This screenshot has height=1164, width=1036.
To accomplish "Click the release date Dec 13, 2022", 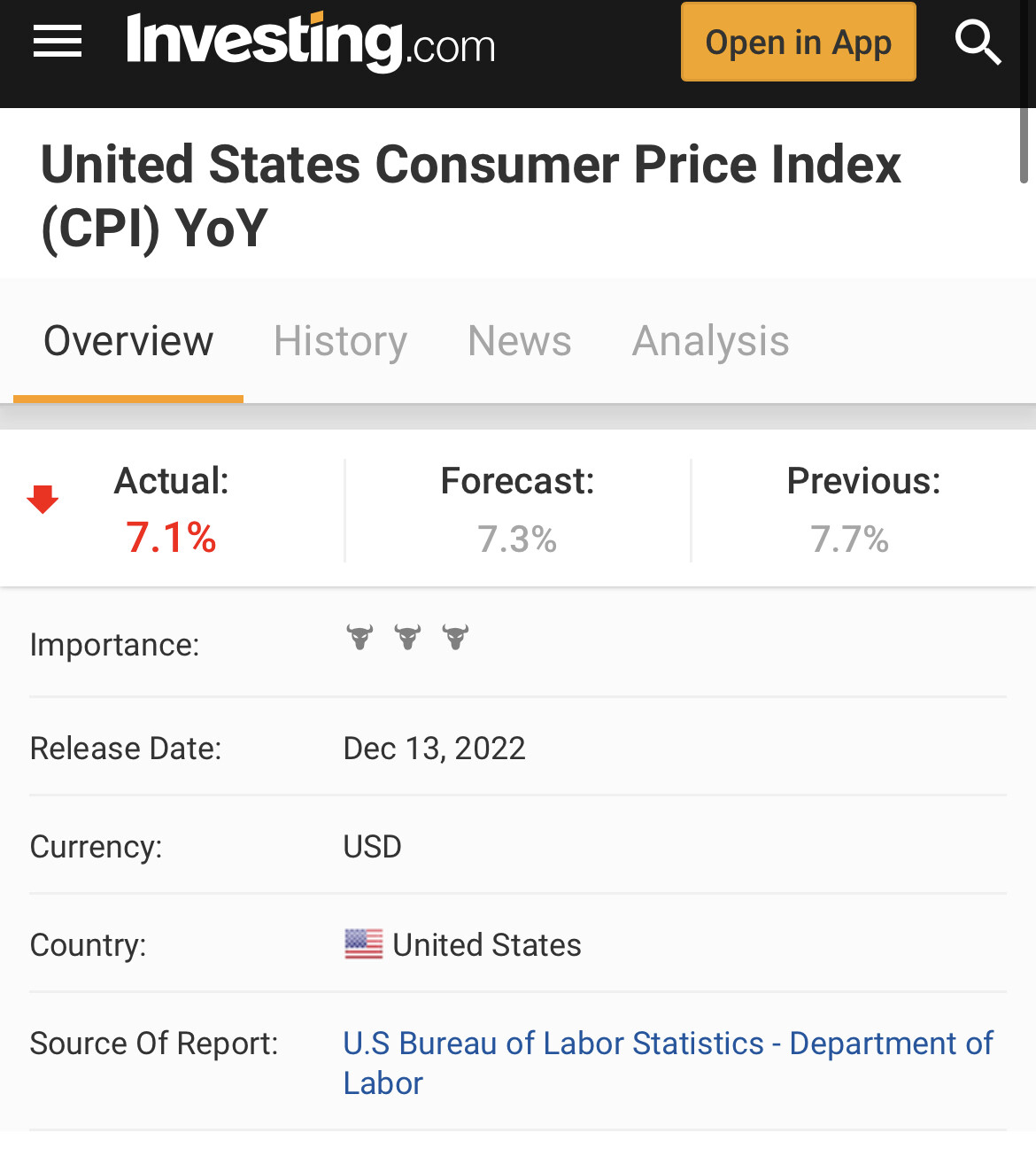I will click(x=434, y=749).
